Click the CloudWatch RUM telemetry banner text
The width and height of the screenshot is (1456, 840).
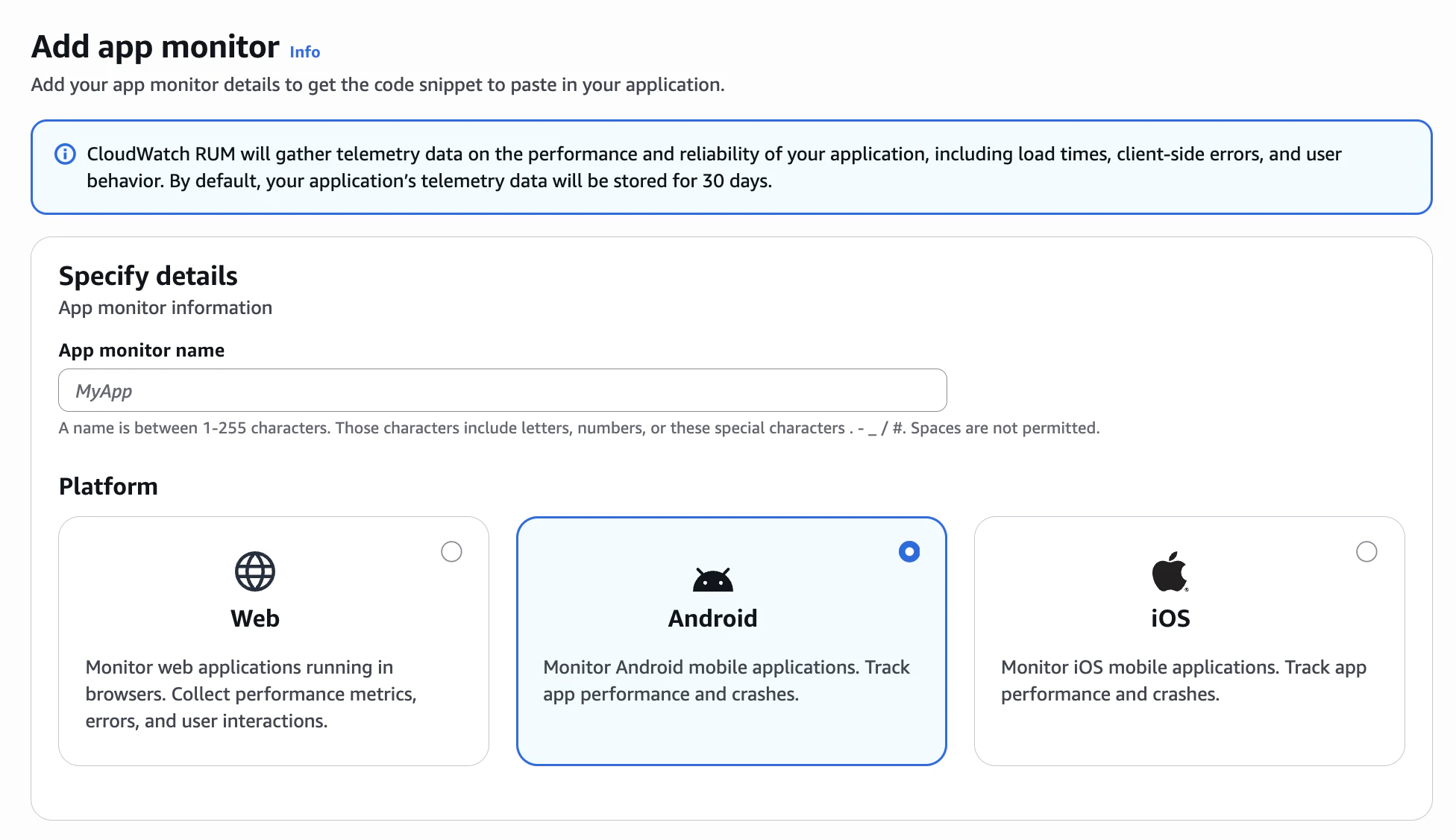click(714, 167)
